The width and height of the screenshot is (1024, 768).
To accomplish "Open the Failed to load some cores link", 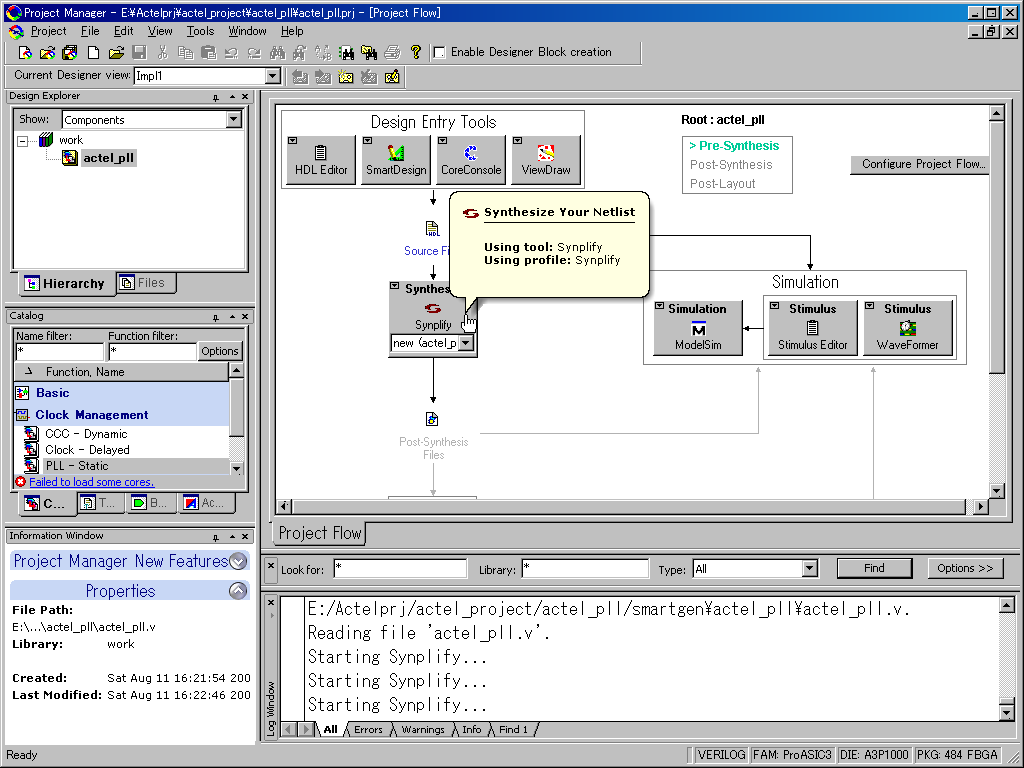I will click(x=91, y=482).
